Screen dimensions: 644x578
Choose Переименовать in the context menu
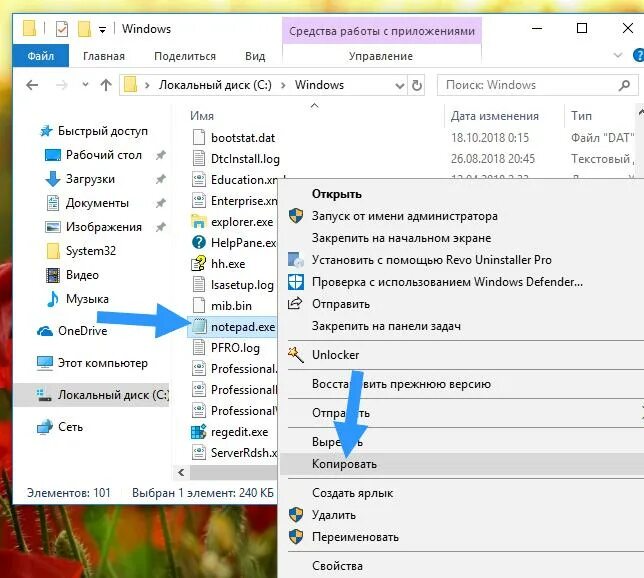(x=355, y=537)
